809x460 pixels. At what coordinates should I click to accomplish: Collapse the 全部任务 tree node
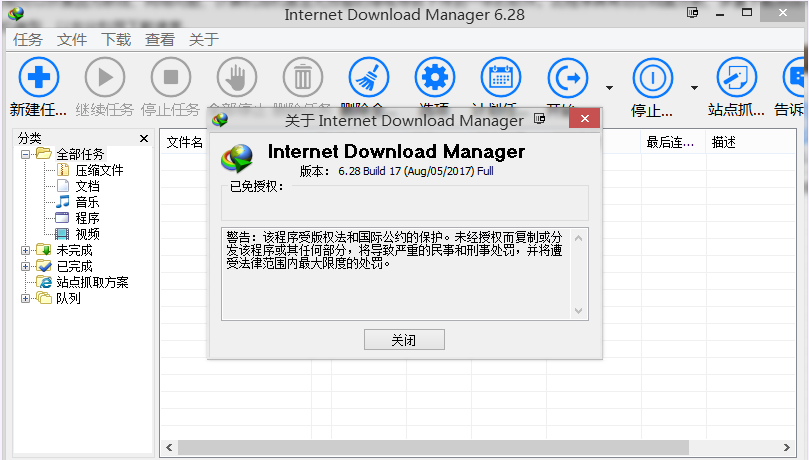25,154
